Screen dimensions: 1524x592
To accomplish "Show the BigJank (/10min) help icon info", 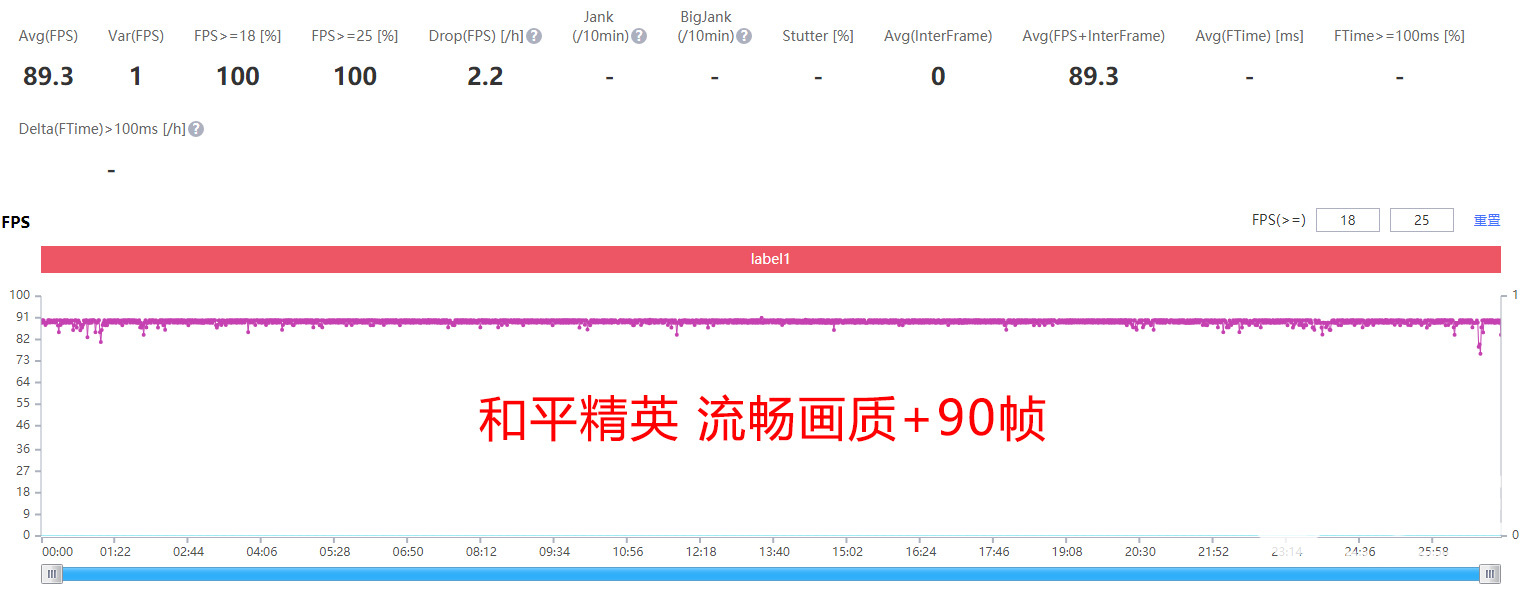I will [x=744, y=36].
